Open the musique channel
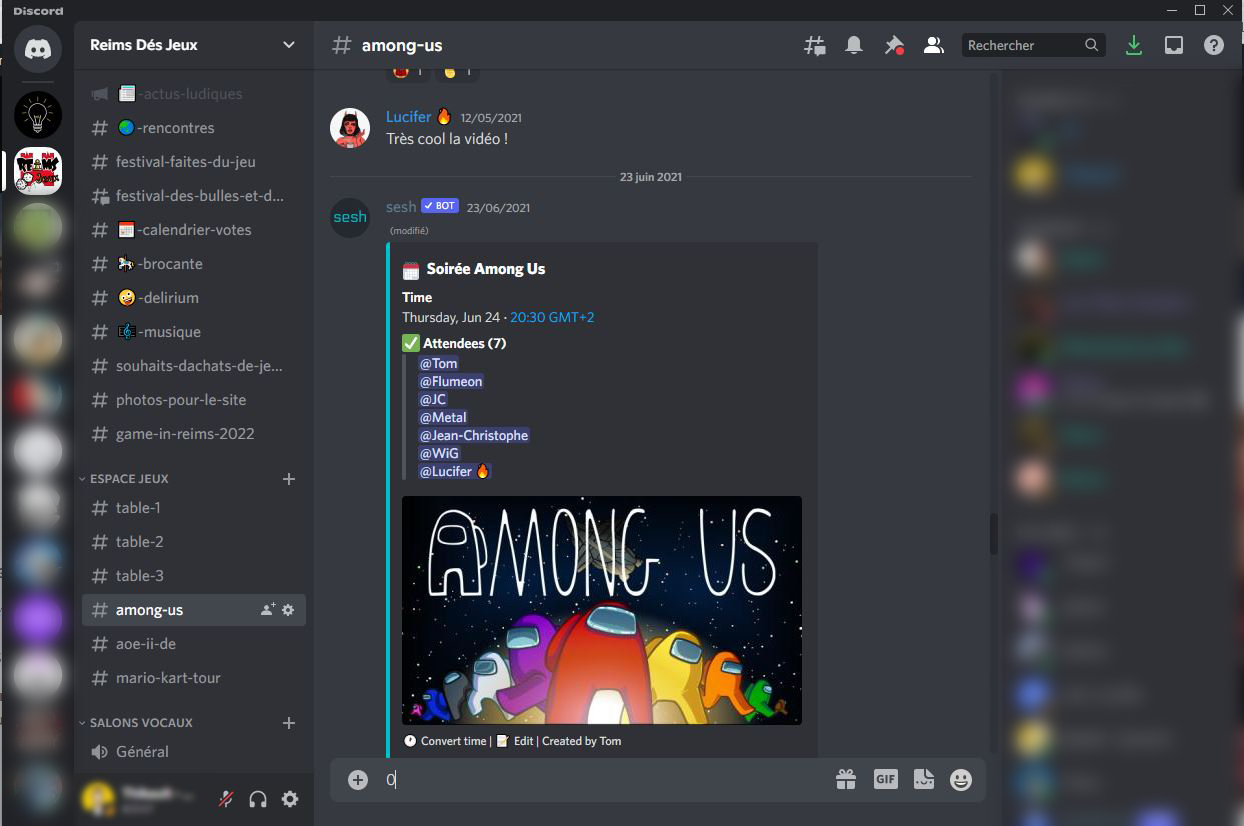Image resolution: width=1244 pixels, height=826 pixels. [194, 332]
